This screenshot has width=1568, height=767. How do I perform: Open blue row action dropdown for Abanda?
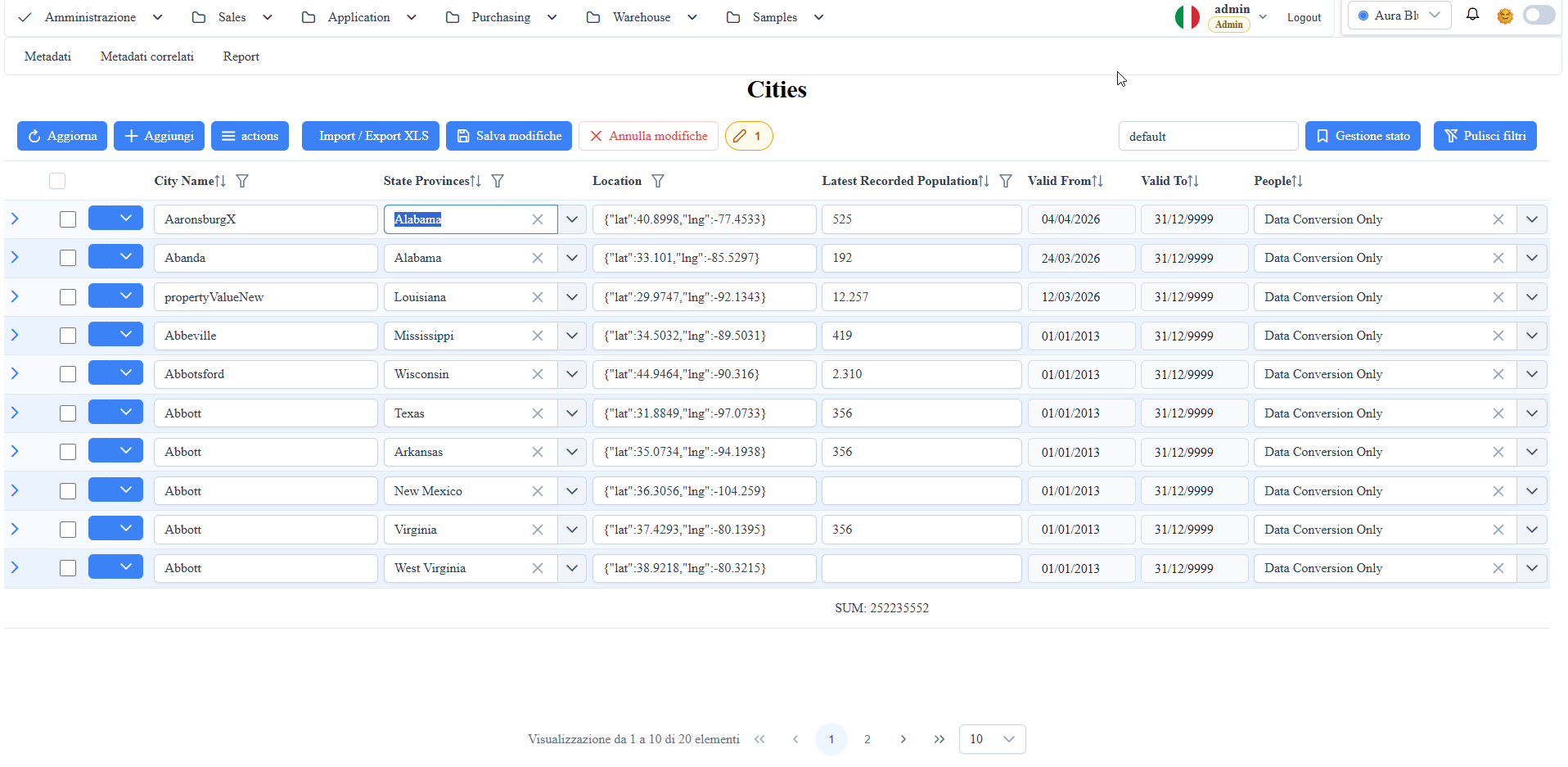115,257
